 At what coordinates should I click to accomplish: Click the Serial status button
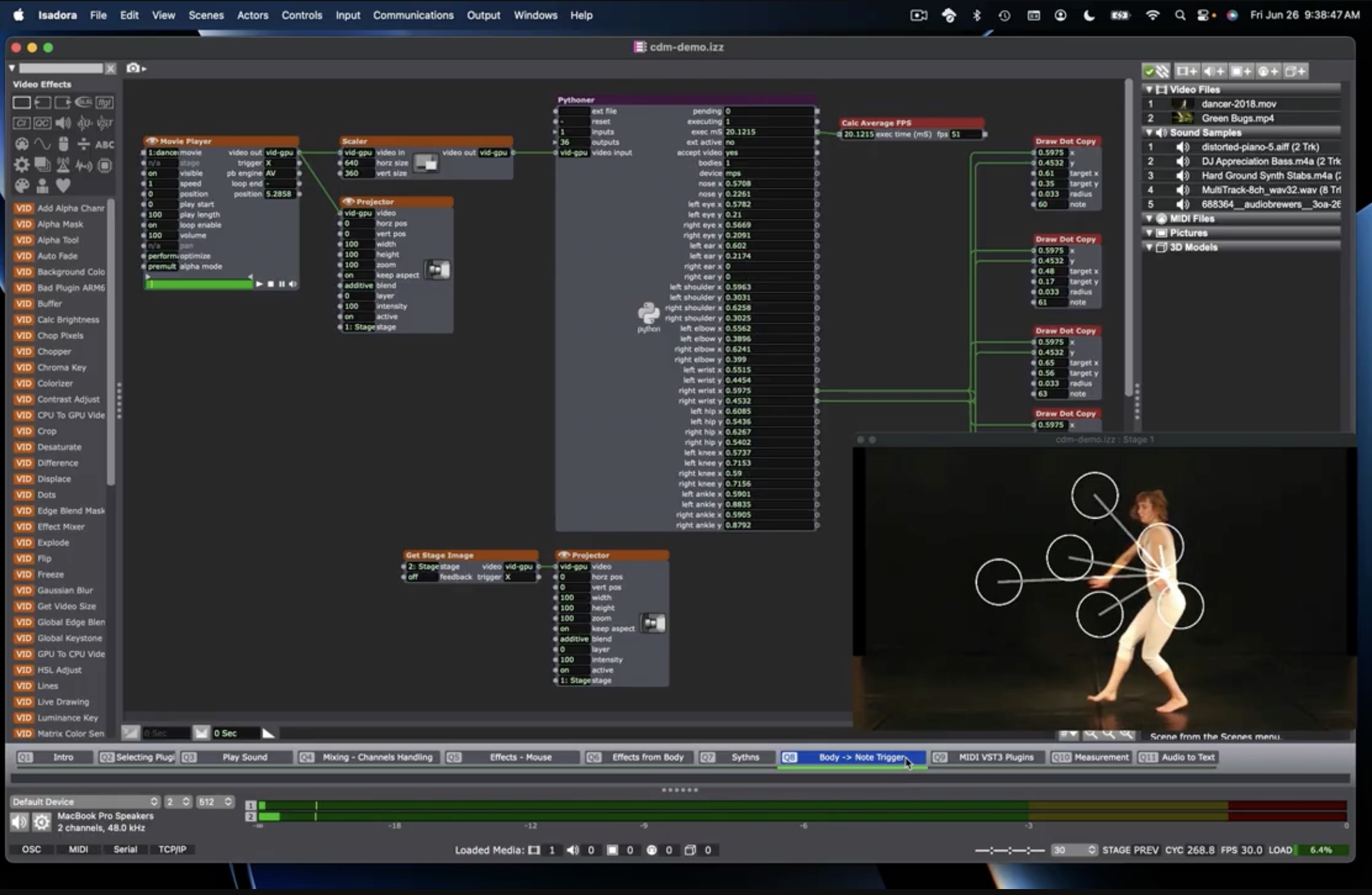(x=125, y=849)
